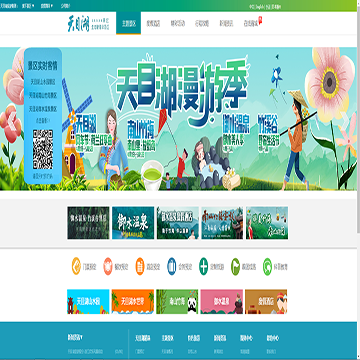Click the sub-link under first footer column
The width and height of the screenshot is (360, 360).
pos(140,351)
